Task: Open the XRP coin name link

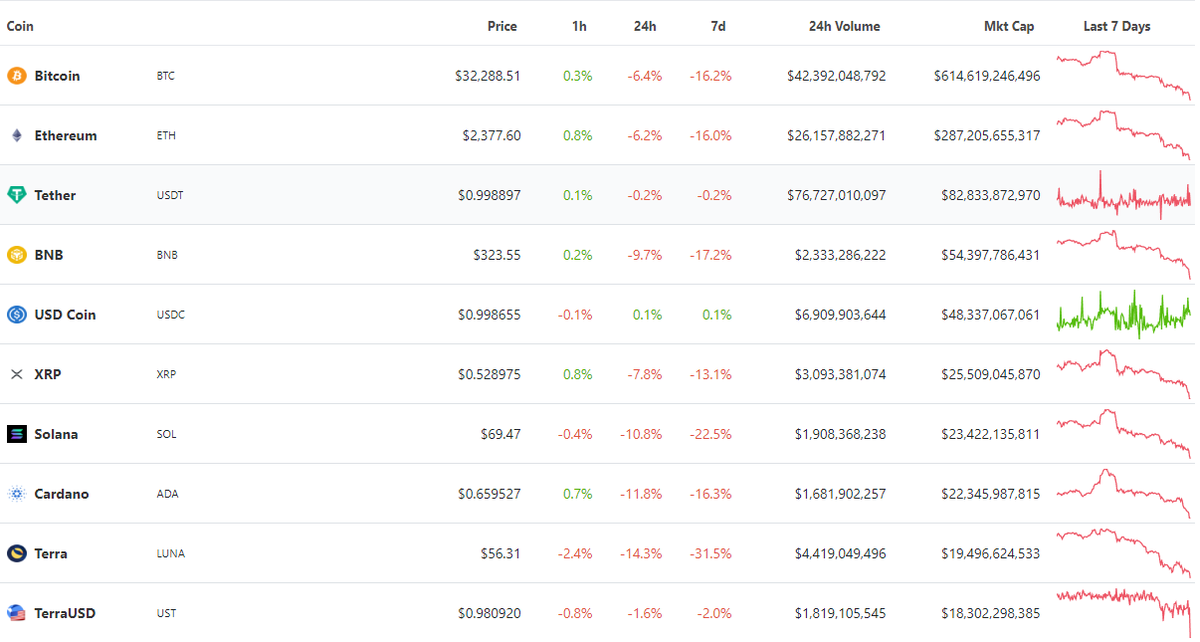Action: (x=48, y=374)
